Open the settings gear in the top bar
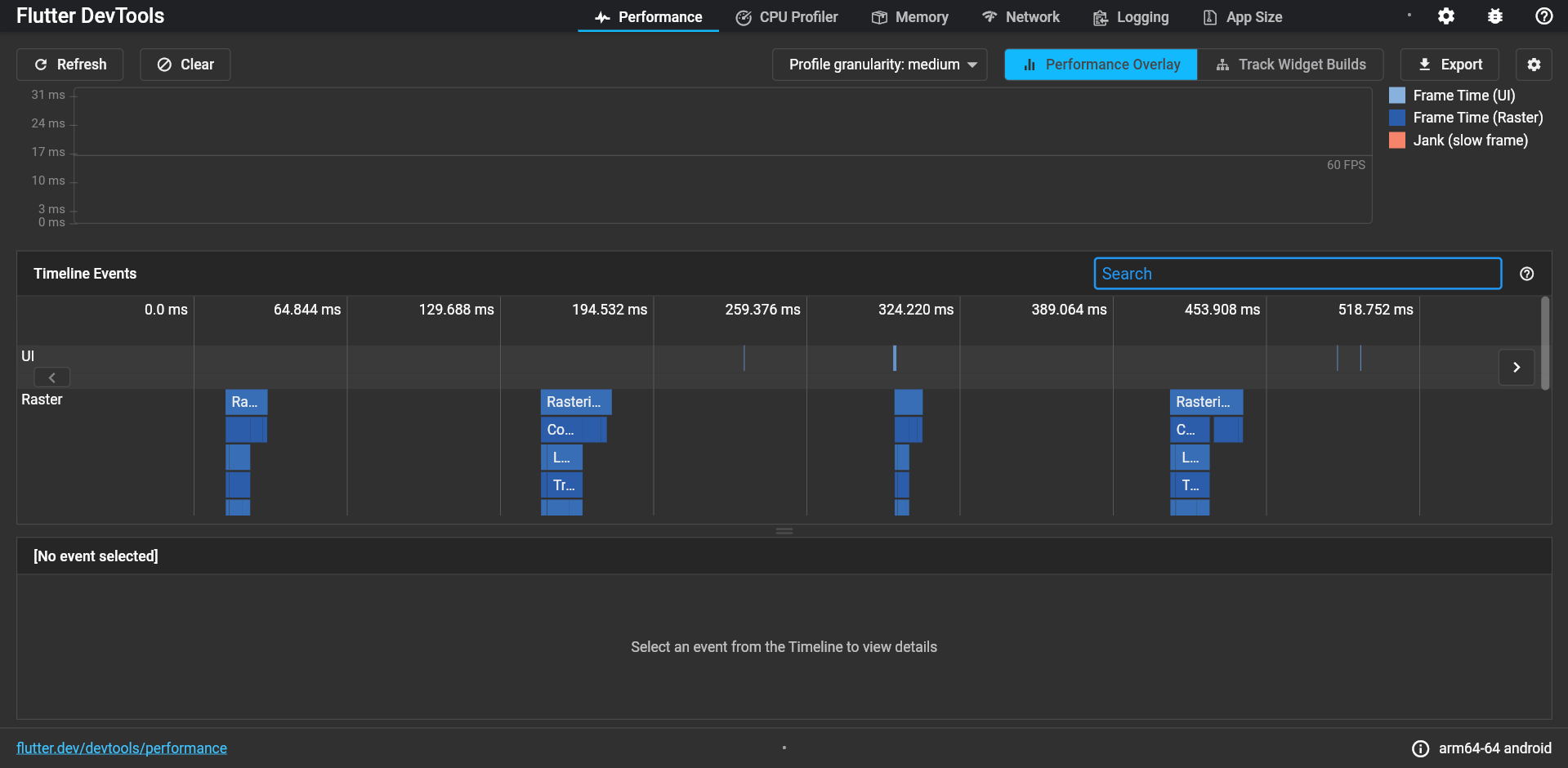 tap(1445, 16)
